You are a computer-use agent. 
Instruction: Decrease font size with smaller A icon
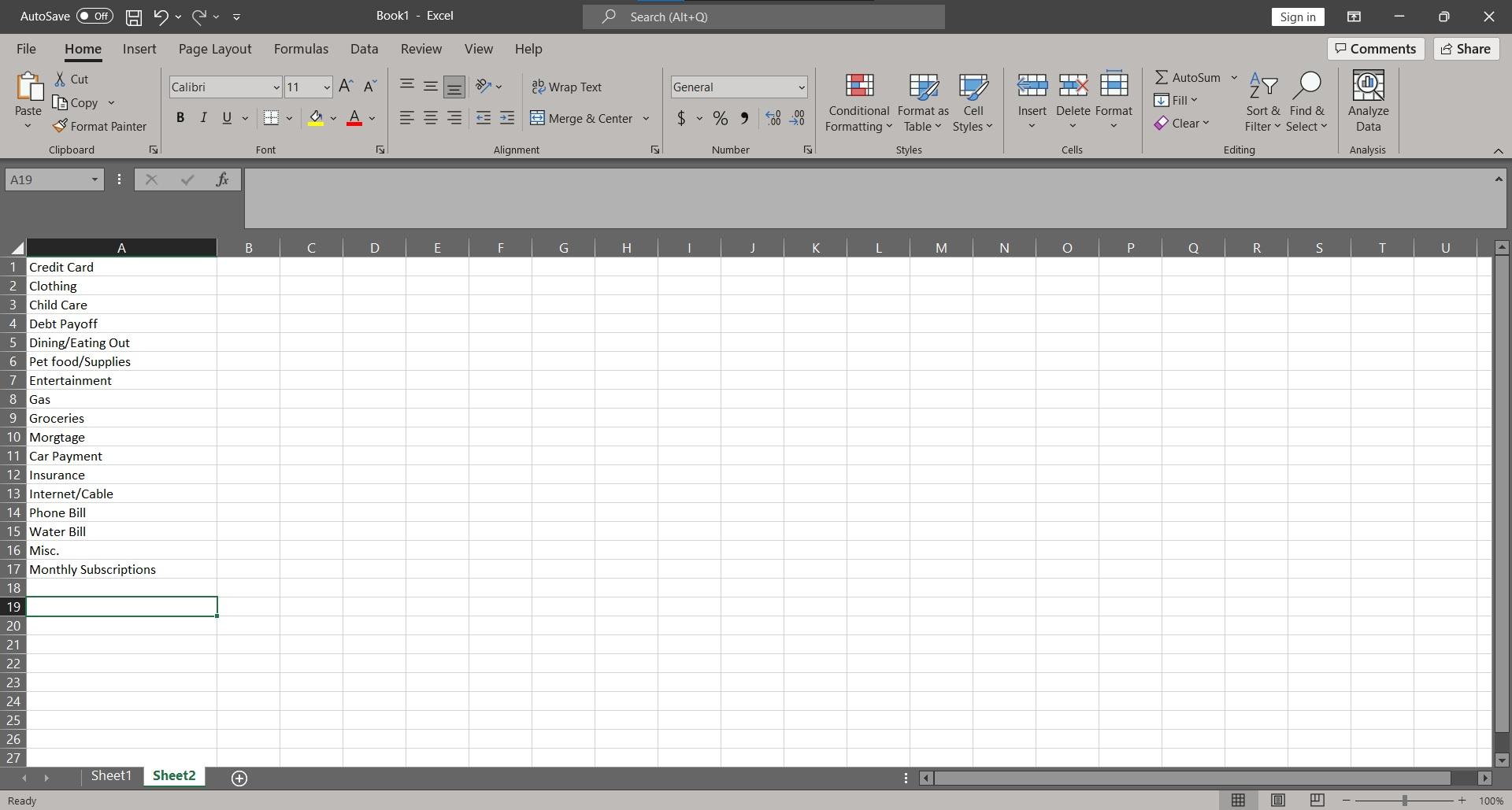(369, 87)
